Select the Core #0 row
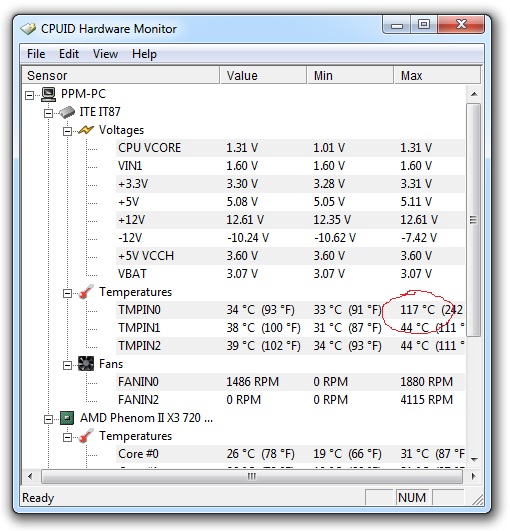Viewport: 510px width, 531px height. point(290,454)
